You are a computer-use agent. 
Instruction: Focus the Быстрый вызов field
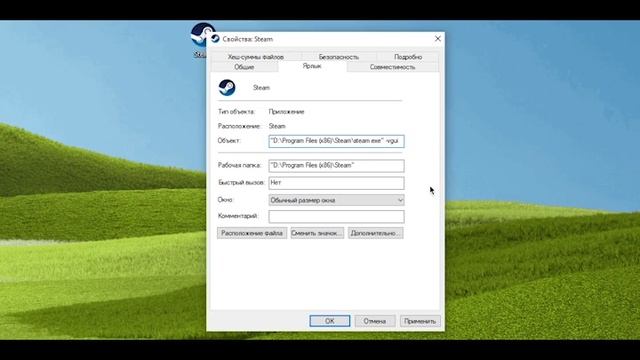336,183
